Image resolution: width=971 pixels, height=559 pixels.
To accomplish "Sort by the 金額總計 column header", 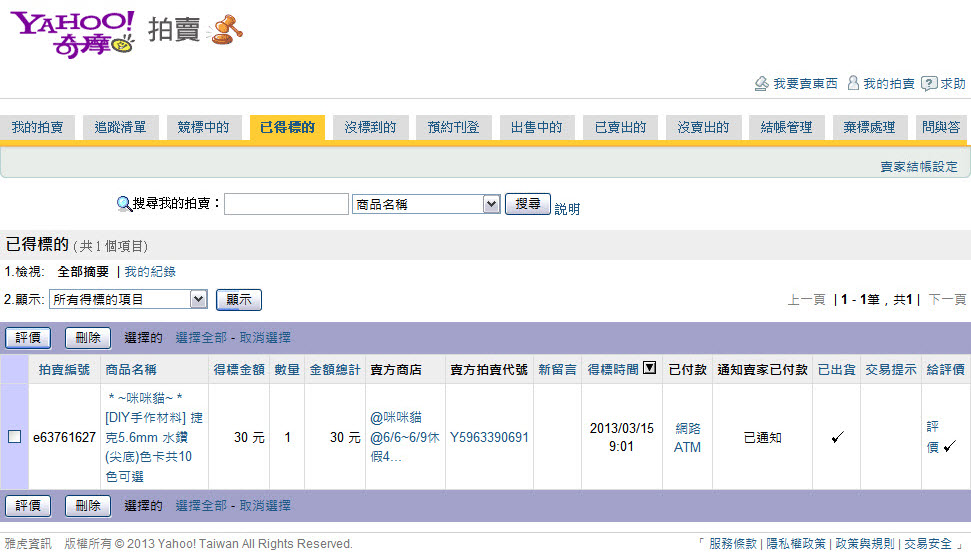I will pyautogui.click(x=335, y=370).
